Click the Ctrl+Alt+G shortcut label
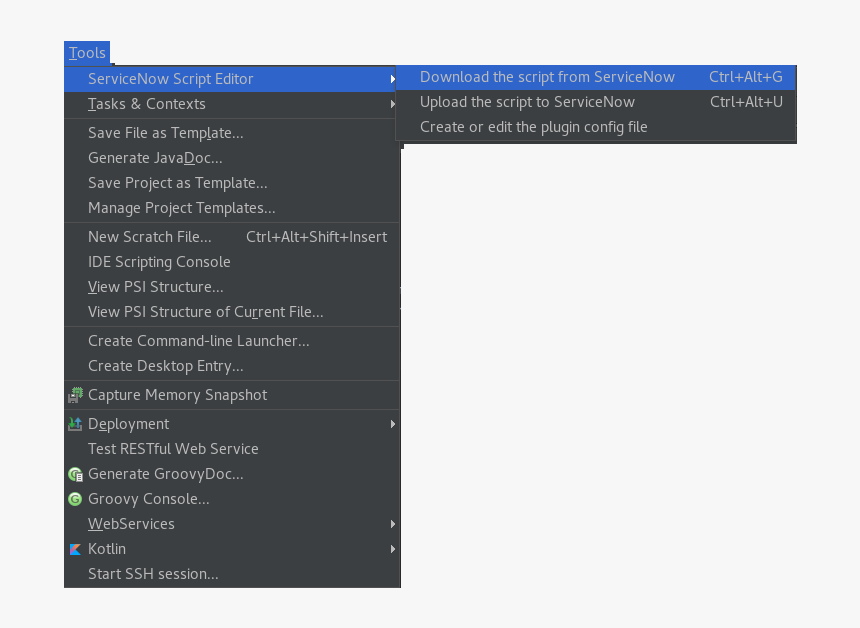Viewport: 860px width, 628px height. click(746, 77)
